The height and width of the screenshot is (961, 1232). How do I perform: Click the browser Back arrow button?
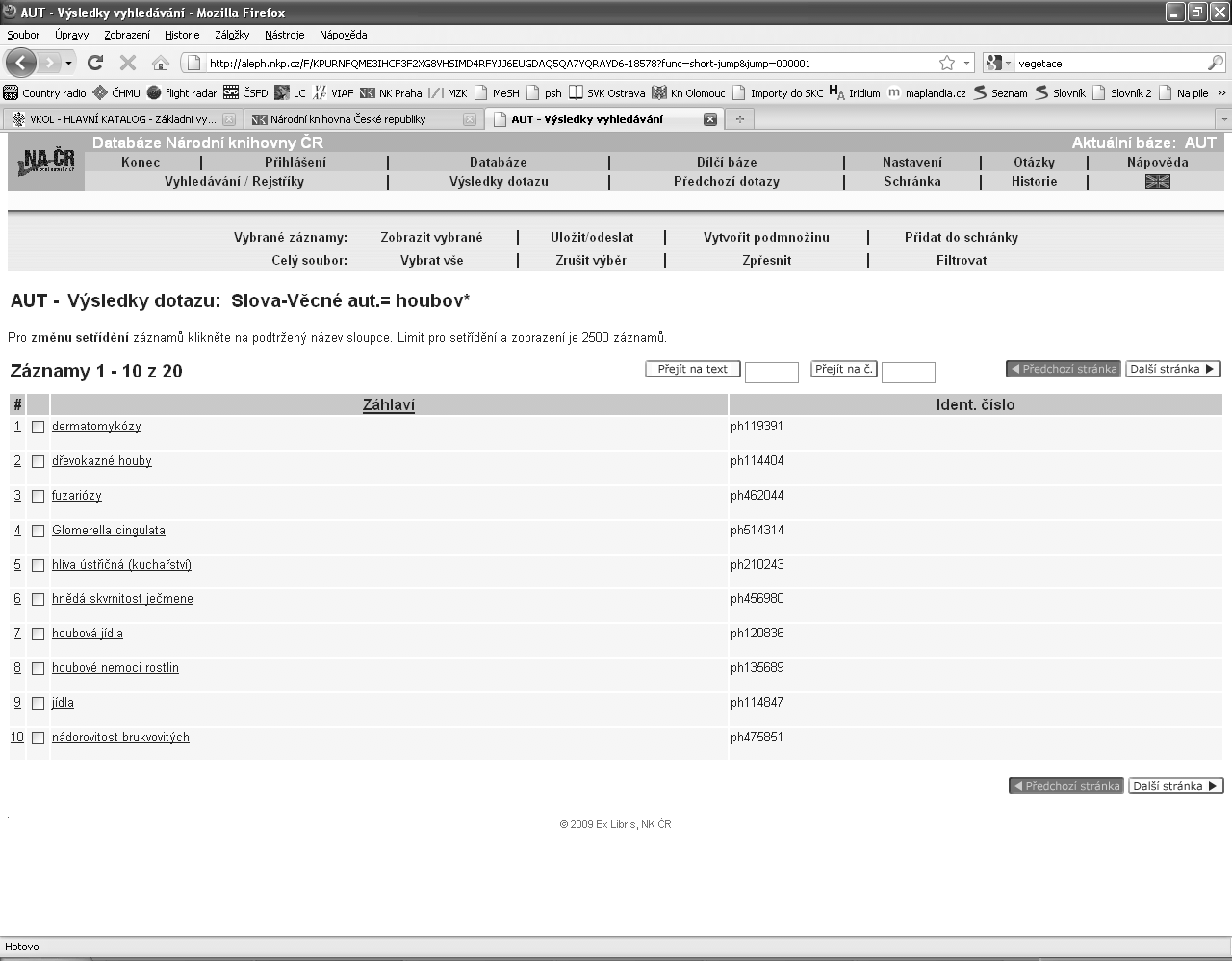[x=21, y=63]
